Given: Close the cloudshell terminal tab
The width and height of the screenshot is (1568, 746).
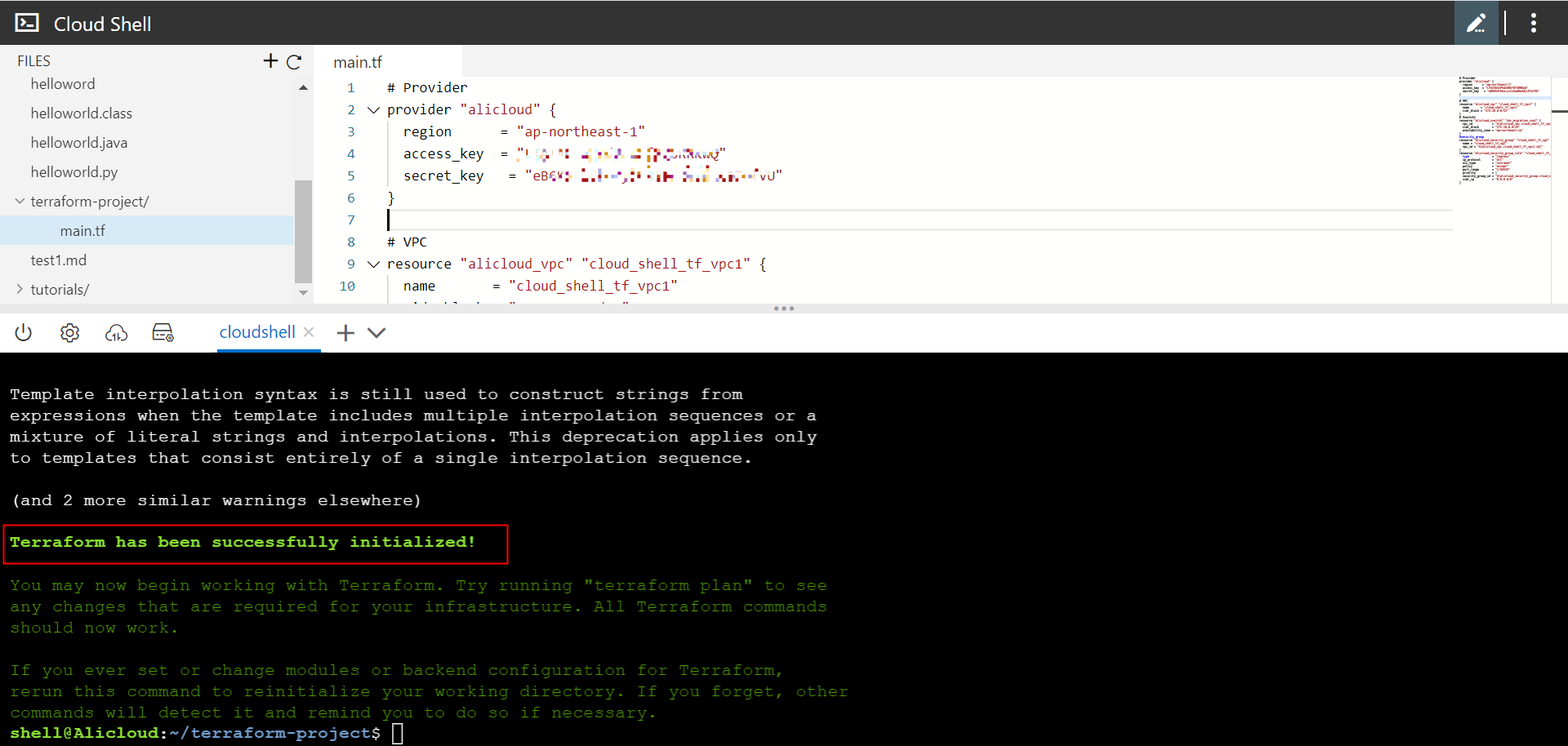Looking at the screenshot, I should [x=309, y=331].
